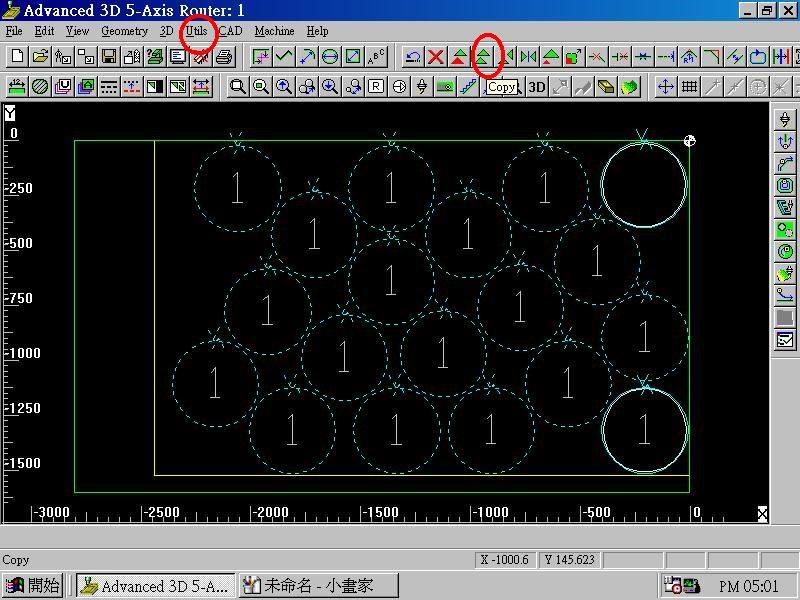Click the green checkmark polyline icon
Screen dimensions: 800x600
click(x=284, y=56)
